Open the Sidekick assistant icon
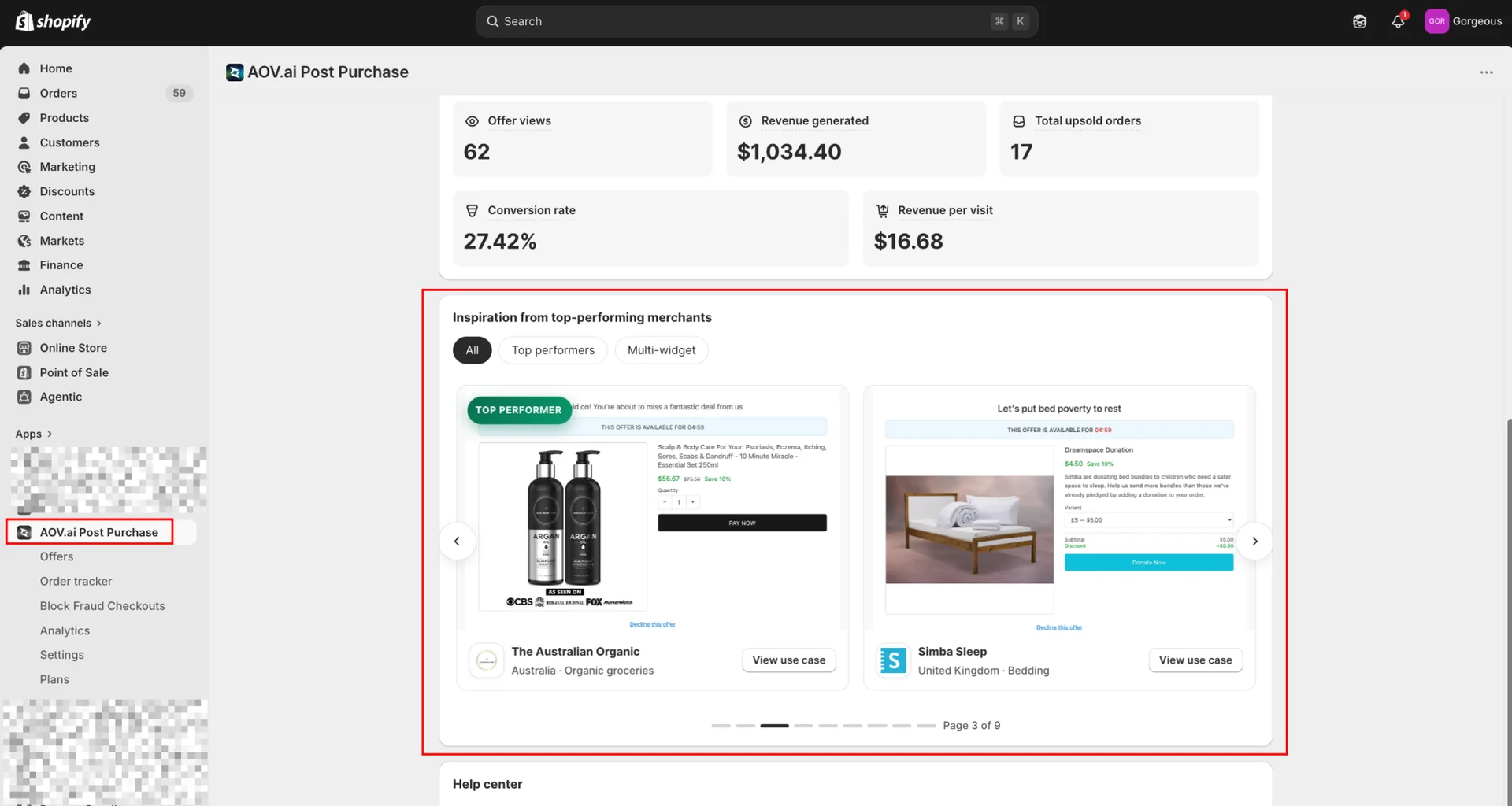Viewport: 1512px width, 806px height. pos(1359,21)
